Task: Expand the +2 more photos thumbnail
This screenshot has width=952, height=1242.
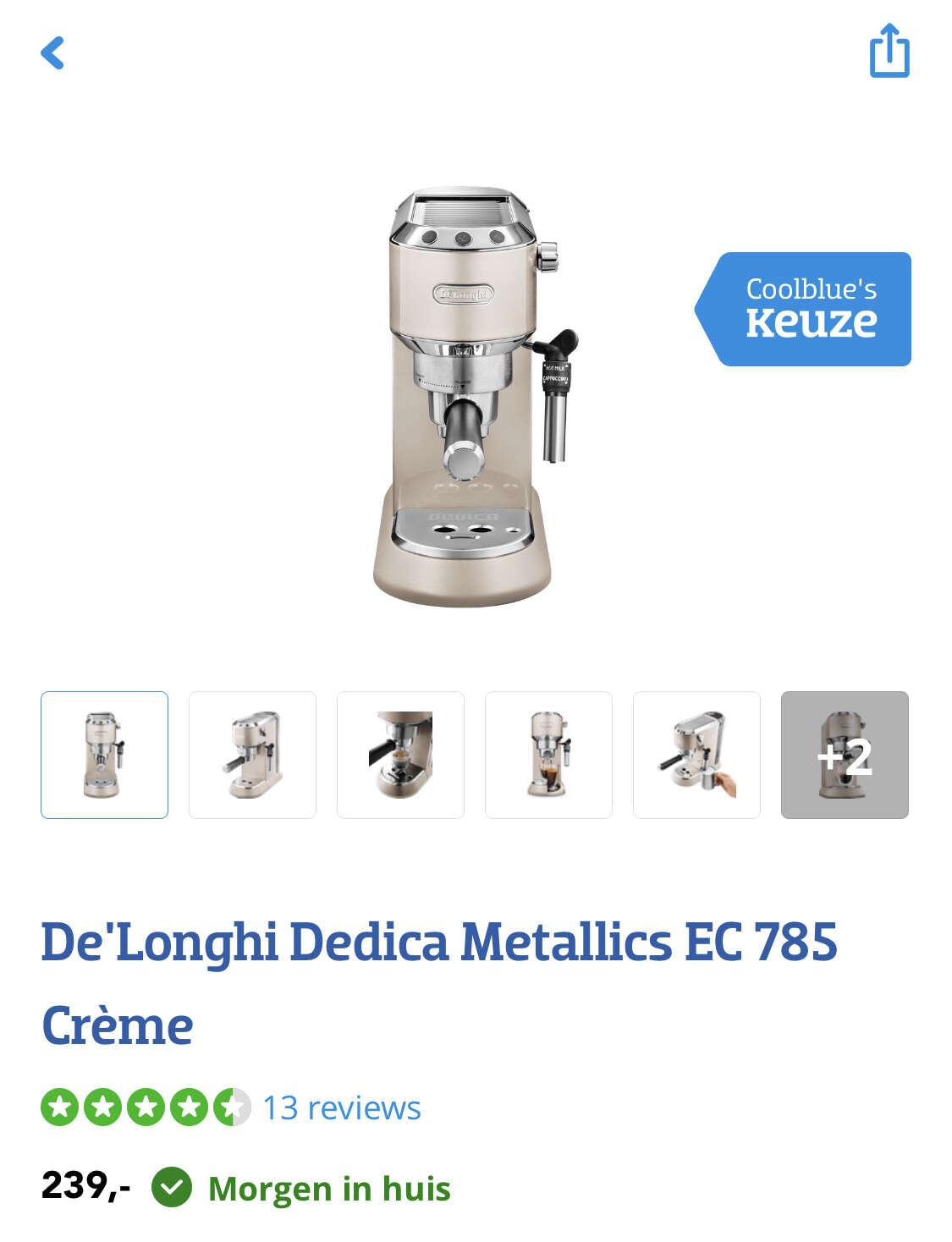Action: 845,755
